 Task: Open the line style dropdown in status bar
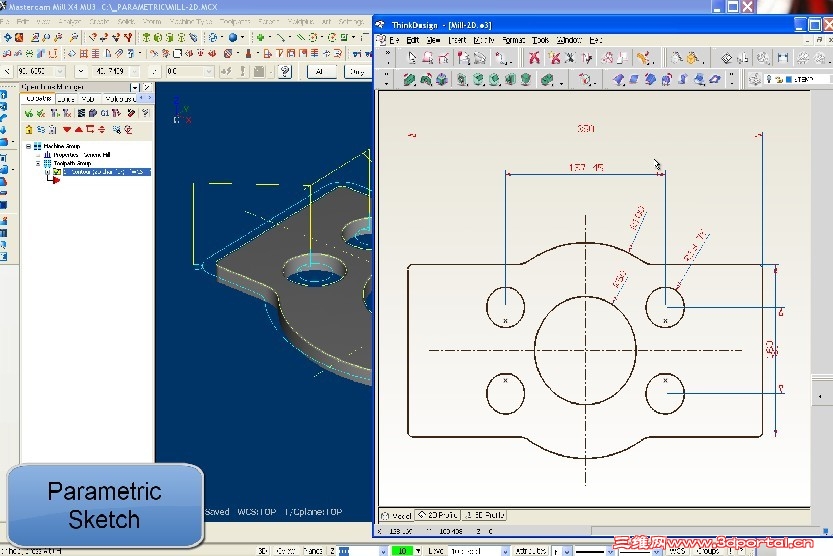[x=610, y=552]
